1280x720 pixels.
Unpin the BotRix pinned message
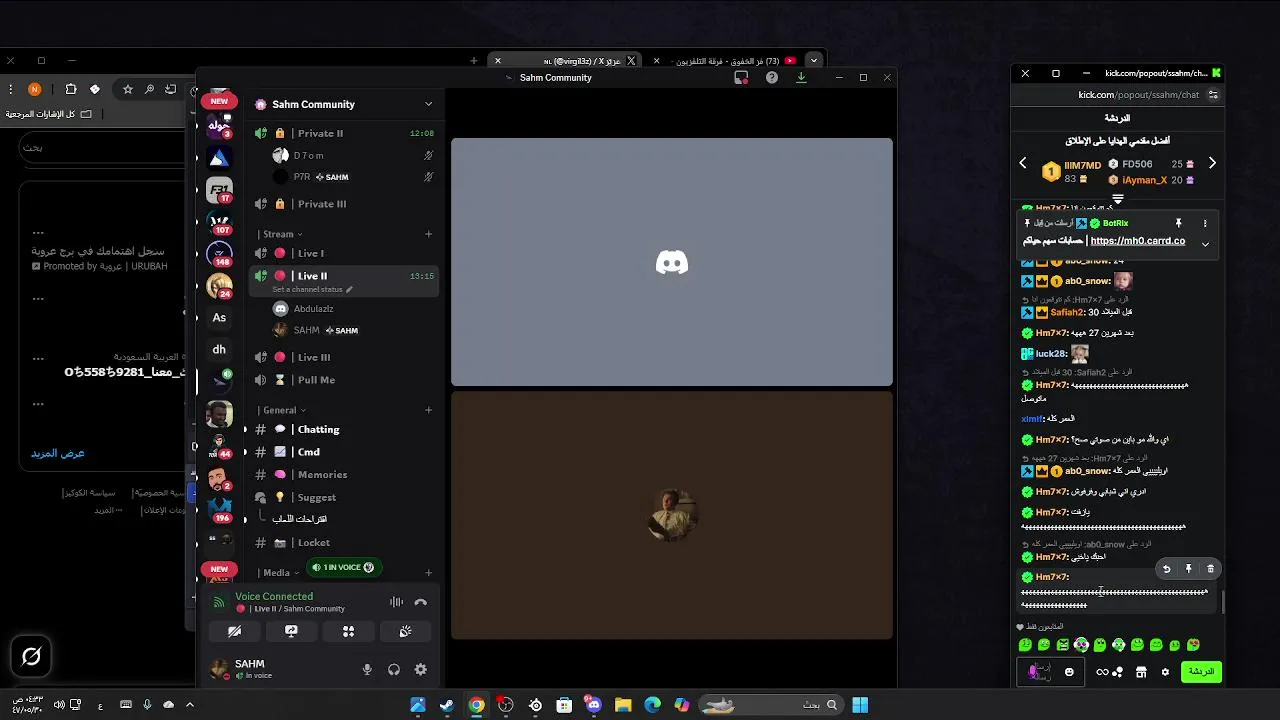pos(1179,223)
